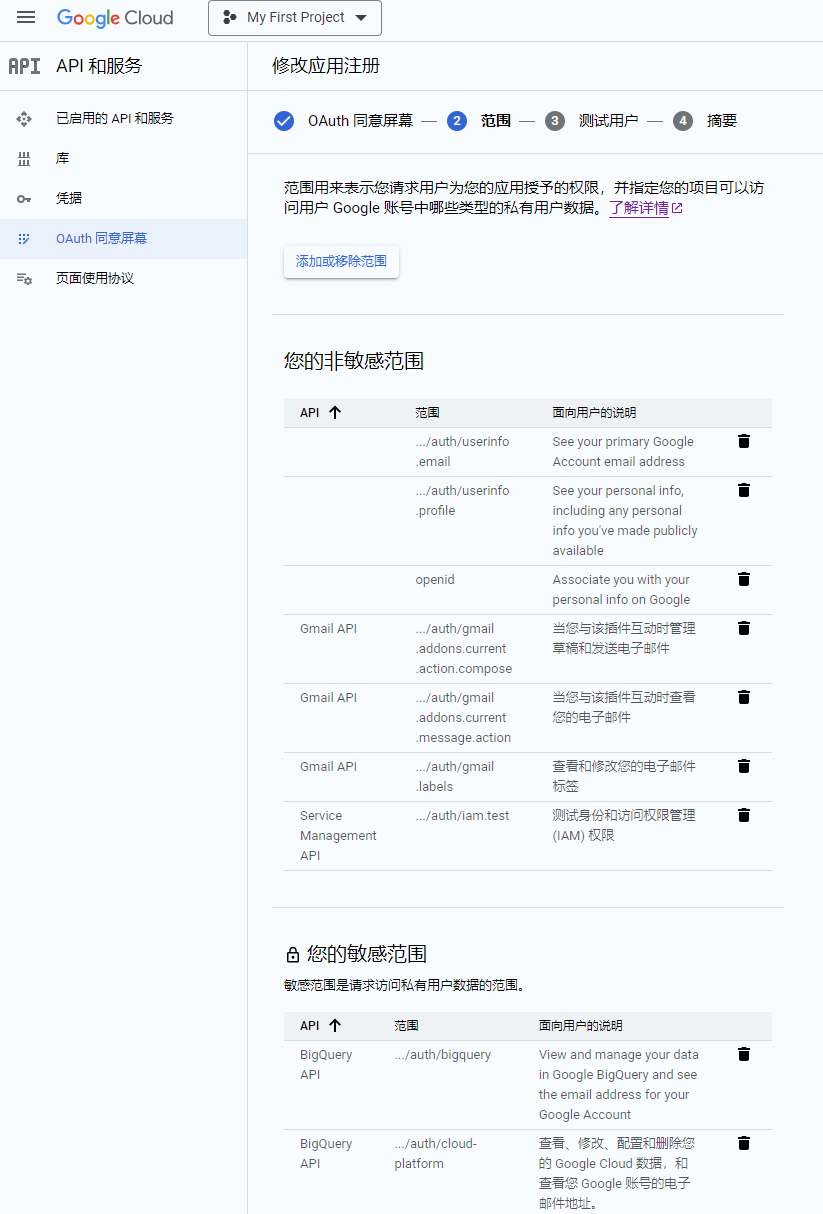Delete the auth/bigquery scope
This screenshot has height=1214, width=823.
(744, 1054)
